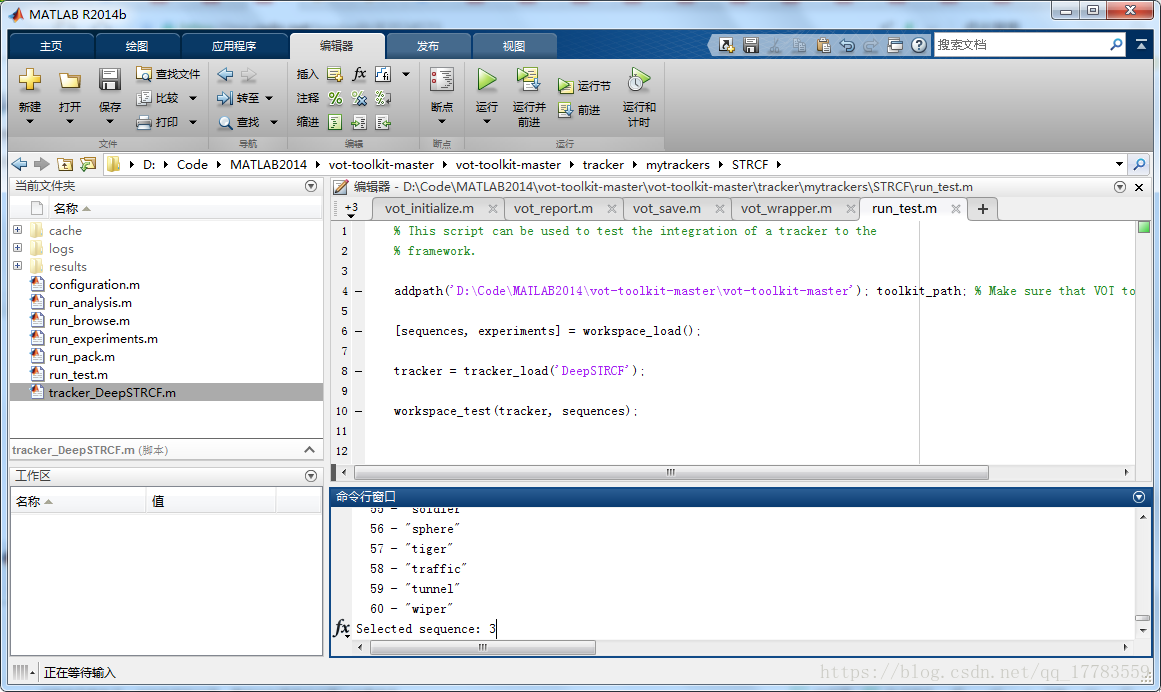Click the New file plus icon

(x=30, y=80)
